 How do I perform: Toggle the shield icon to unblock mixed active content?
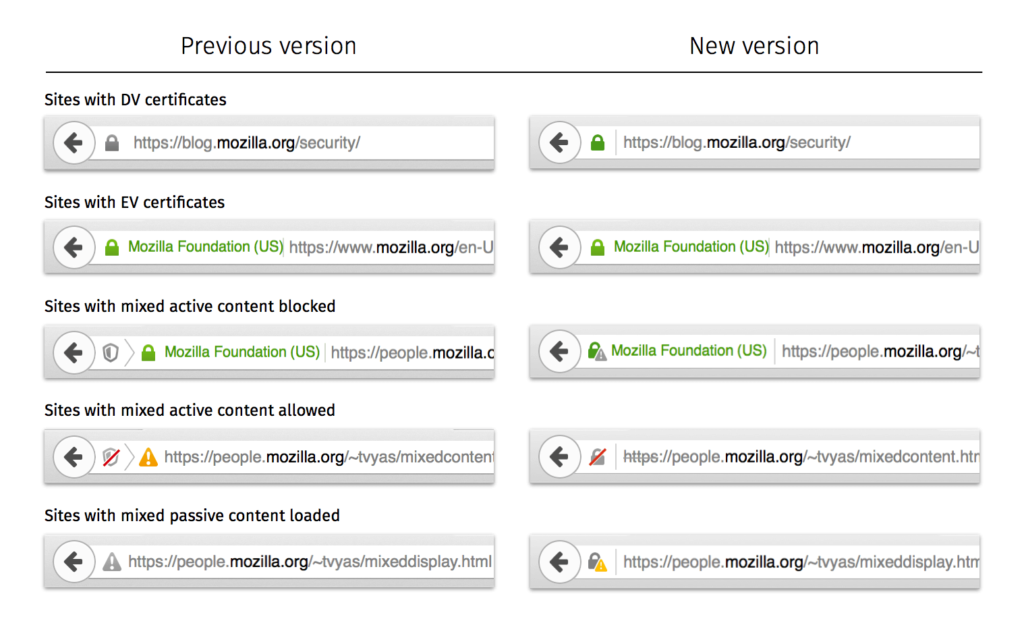[111, 352]
